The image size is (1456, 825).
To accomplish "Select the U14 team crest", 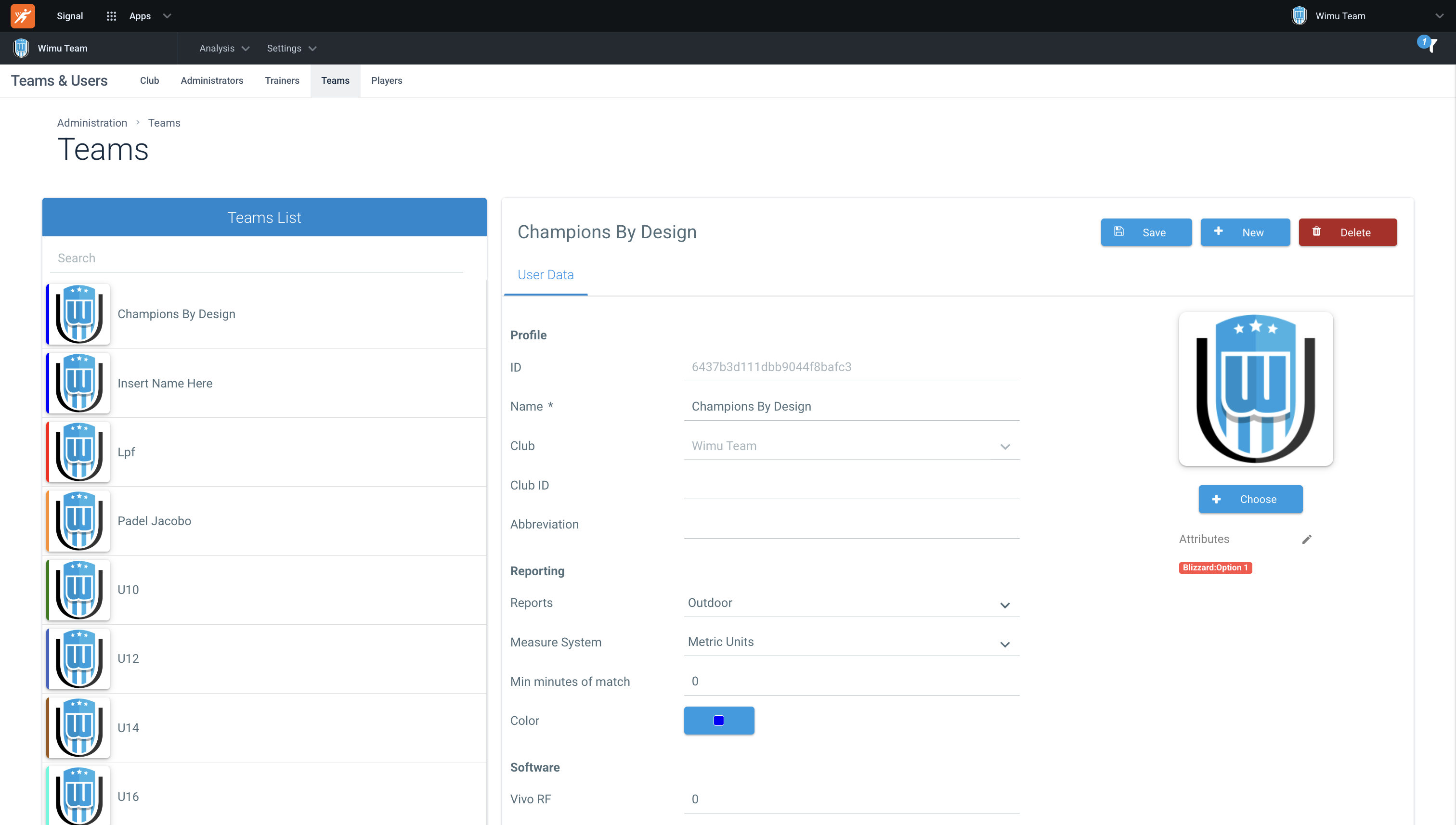I will [x=79, y=728].
